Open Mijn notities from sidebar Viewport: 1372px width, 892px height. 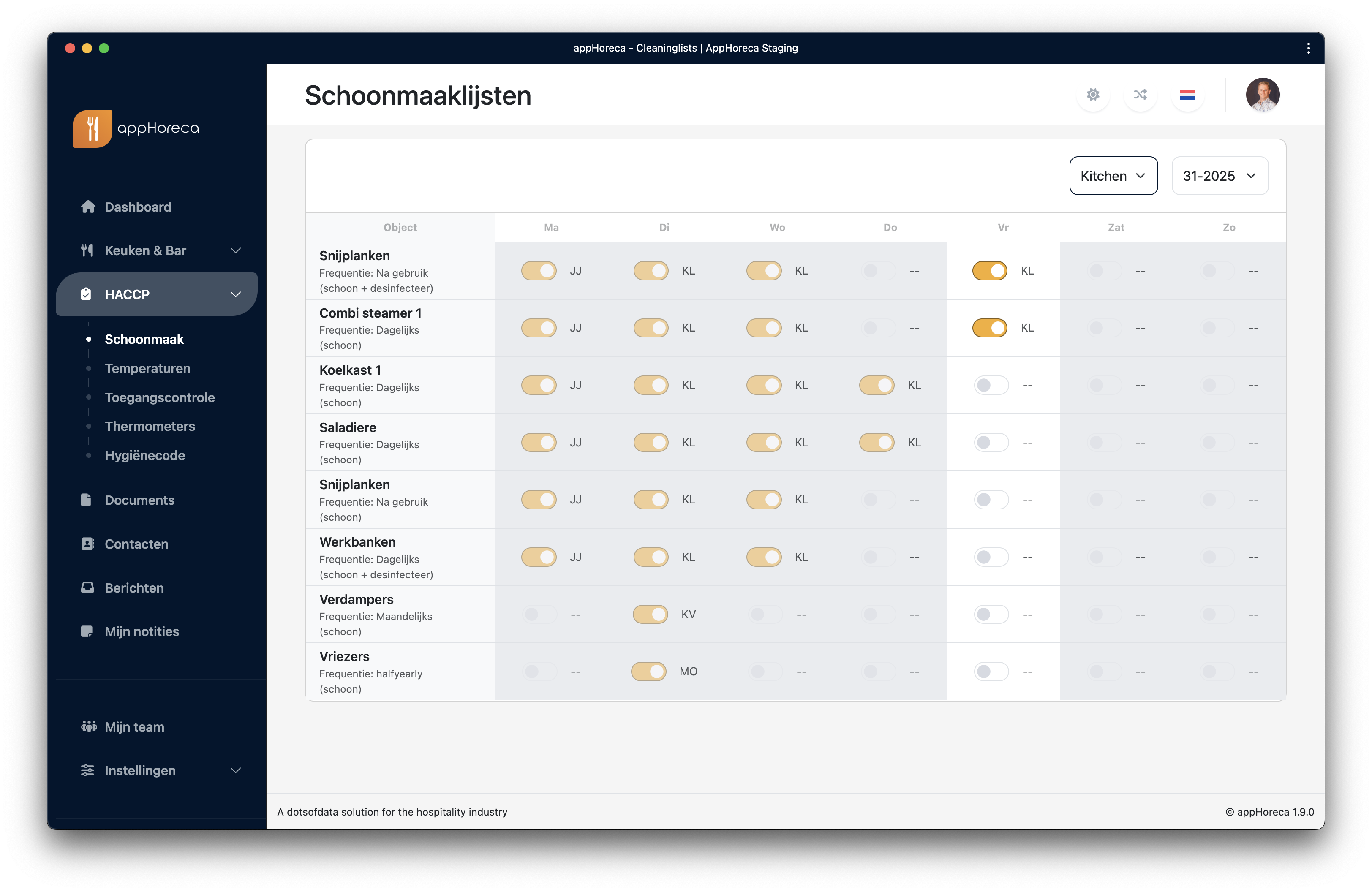[142, 631]
